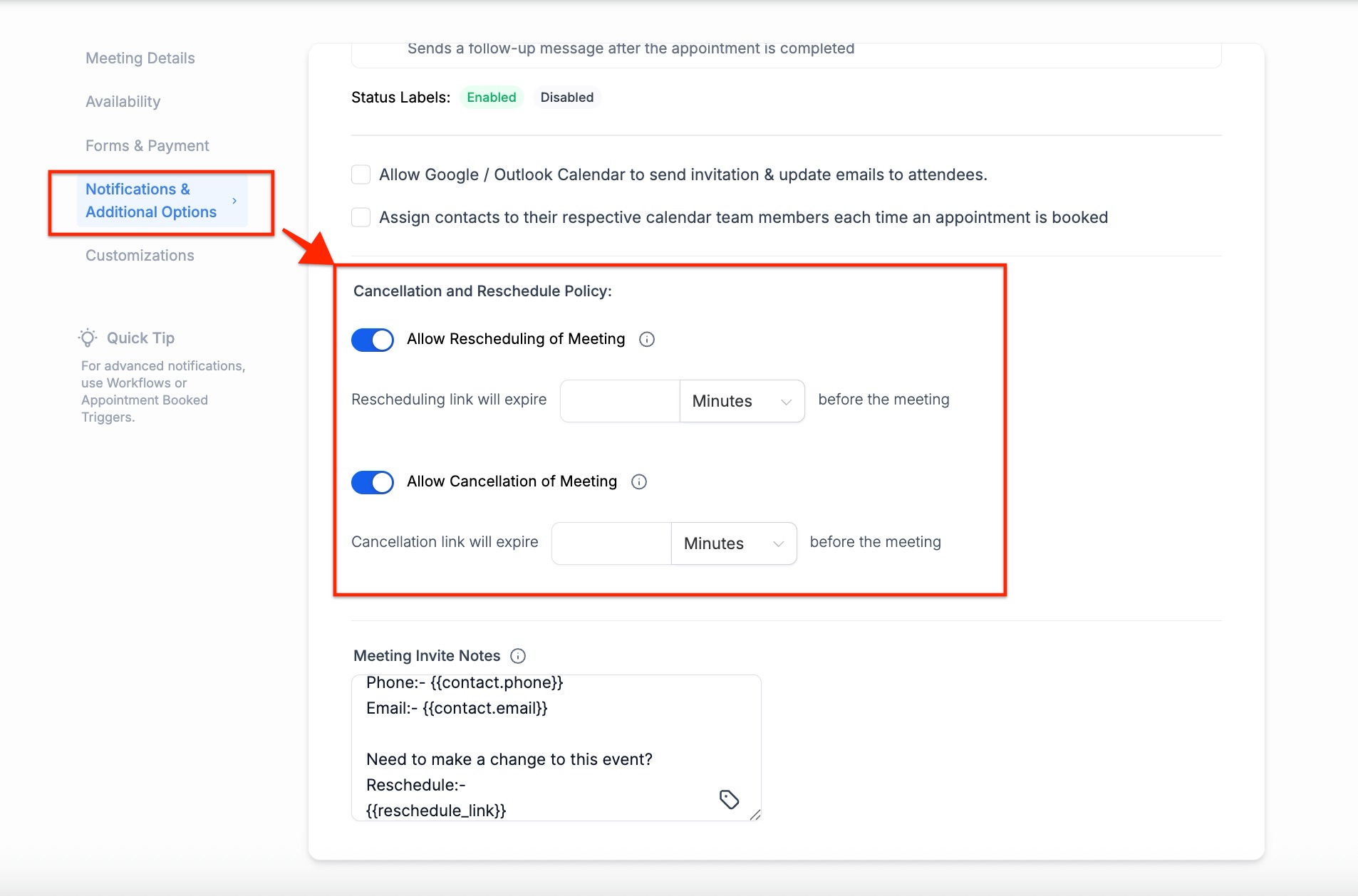Check the Google / Outlook Calendar invitation checkbox
Image resolution: width=1358 pixels, height=896 pixels.
point(361,174)
